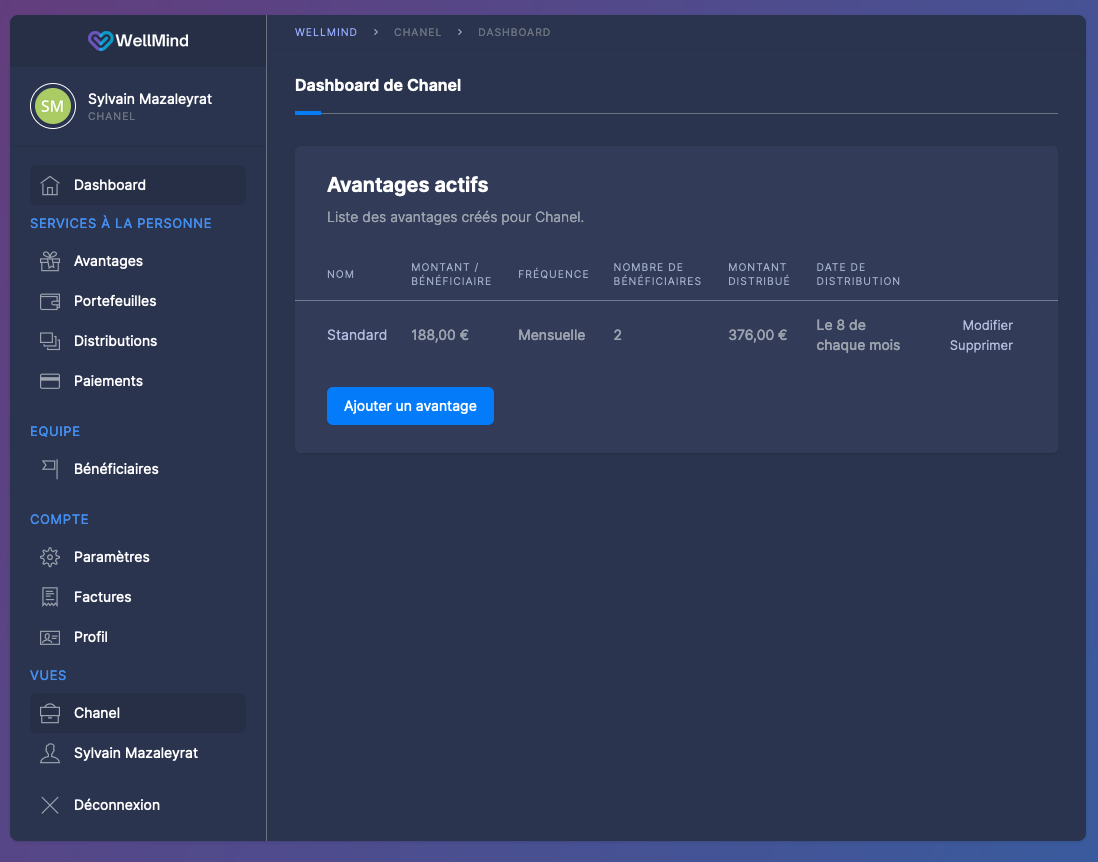
Task: Click the Paramètres gear icon
Action: 50,557
